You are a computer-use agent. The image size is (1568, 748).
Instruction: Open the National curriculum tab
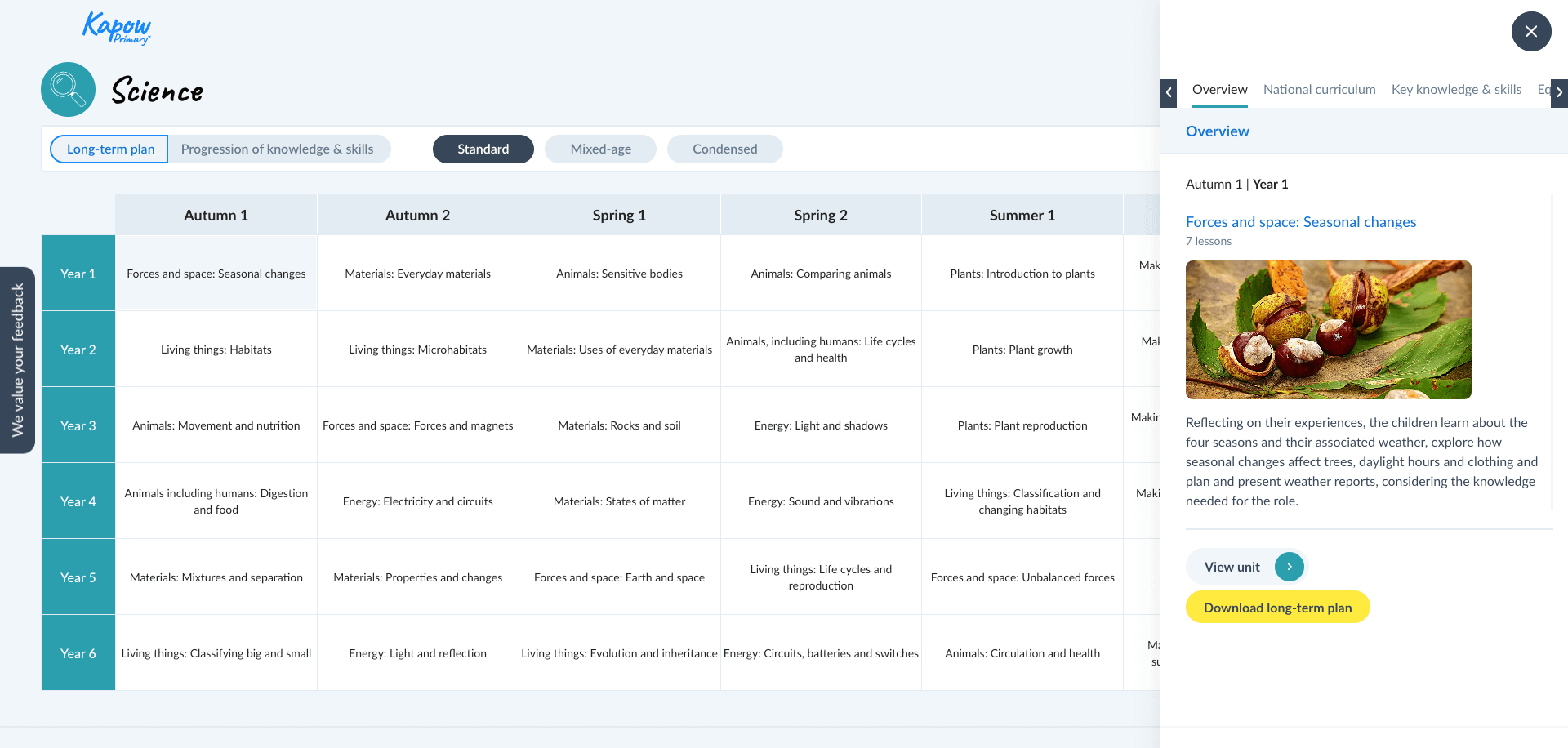[1319, 90]
